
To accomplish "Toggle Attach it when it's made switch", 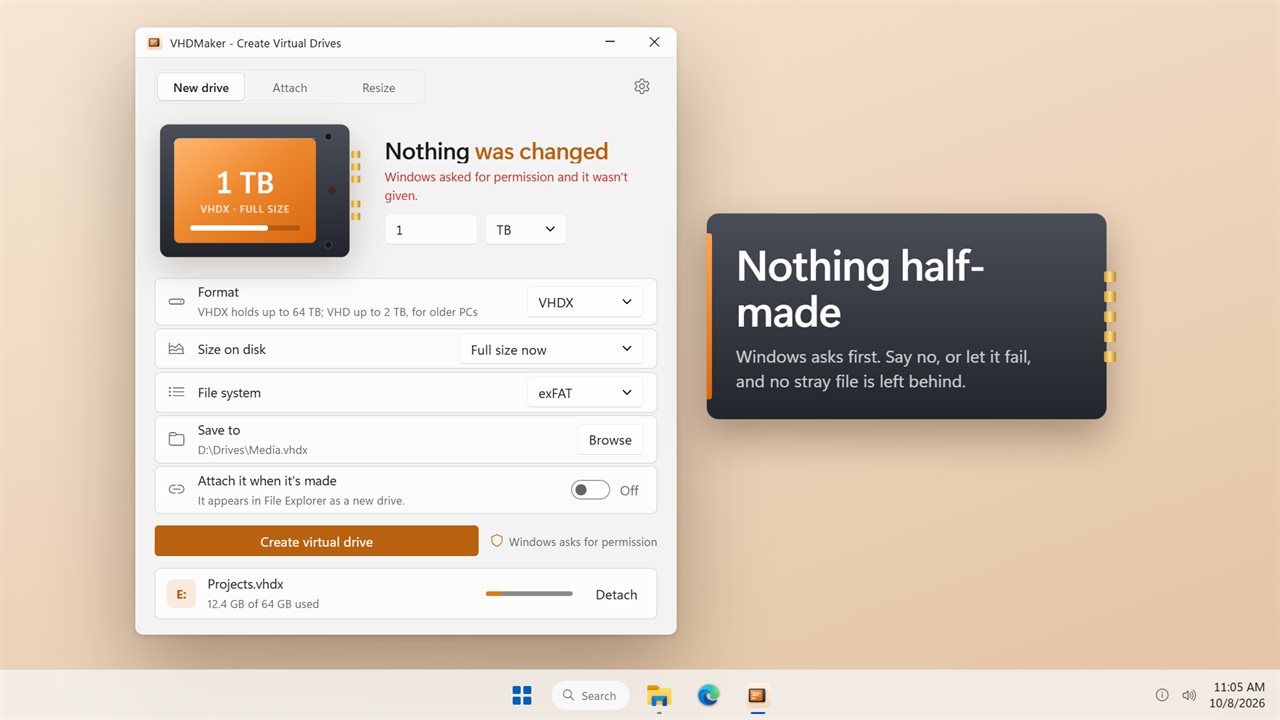I will click(590, 490).
